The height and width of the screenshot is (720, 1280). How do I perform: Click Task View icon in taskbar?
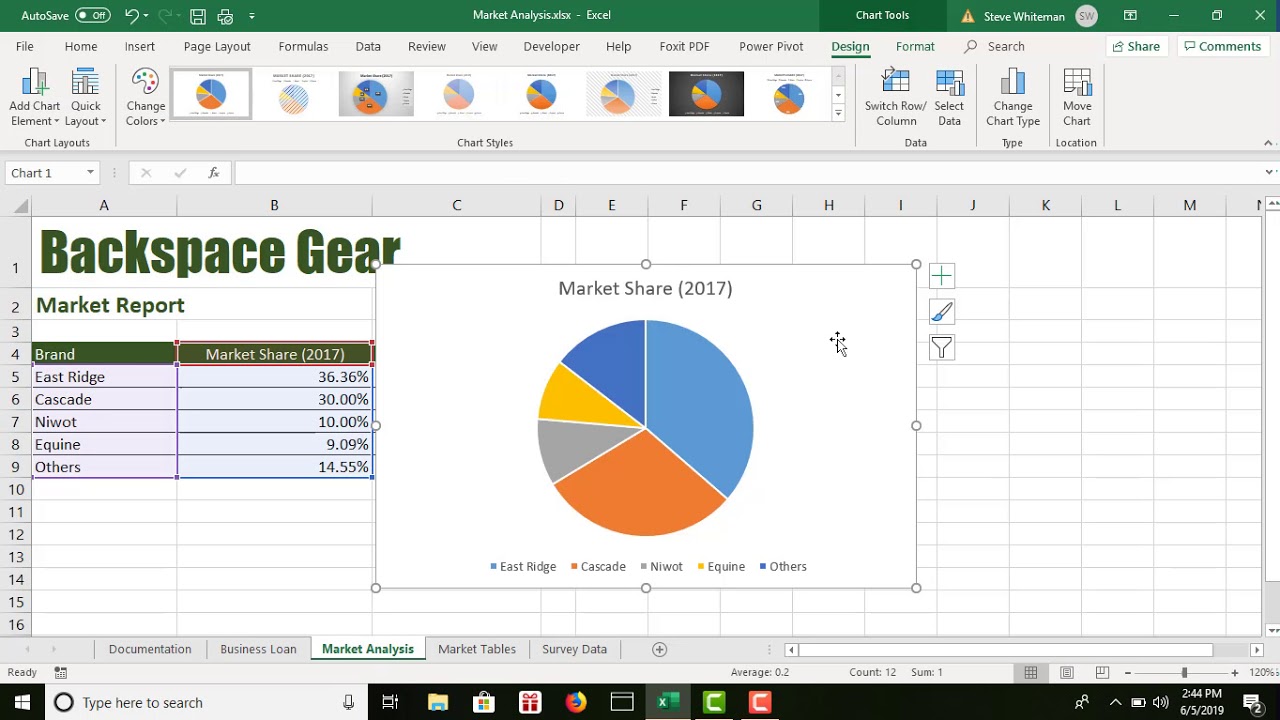coord(390,703)
